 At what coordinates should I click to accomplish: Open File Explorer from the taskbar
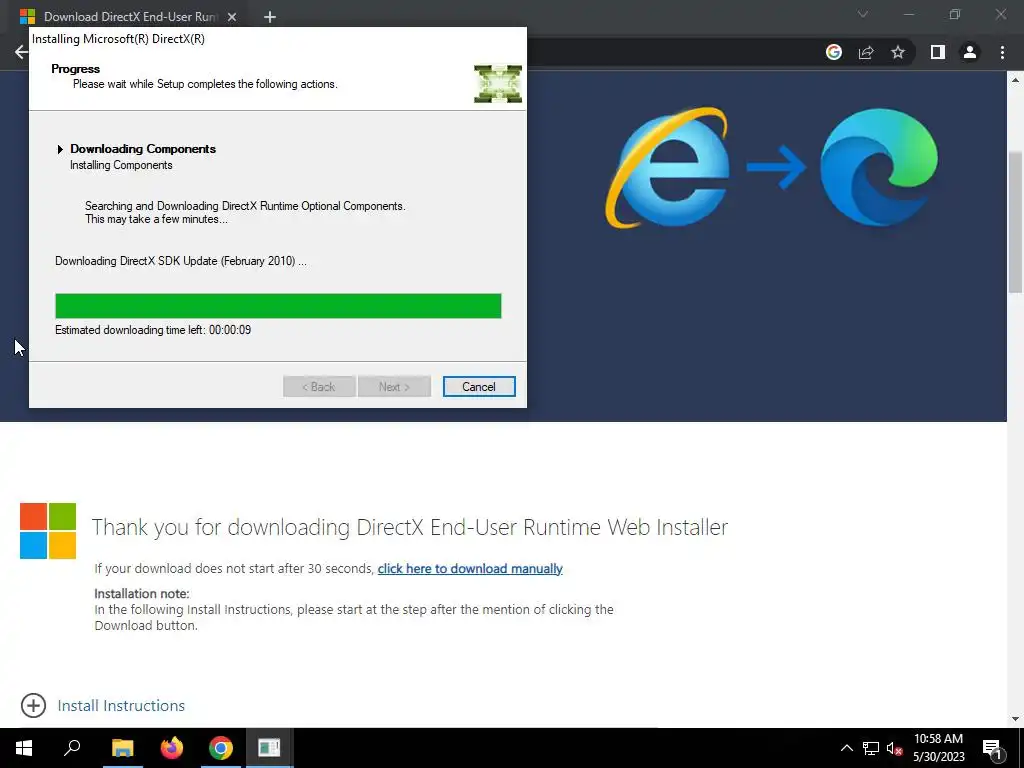pyautogui.click(x=123, y=748)
